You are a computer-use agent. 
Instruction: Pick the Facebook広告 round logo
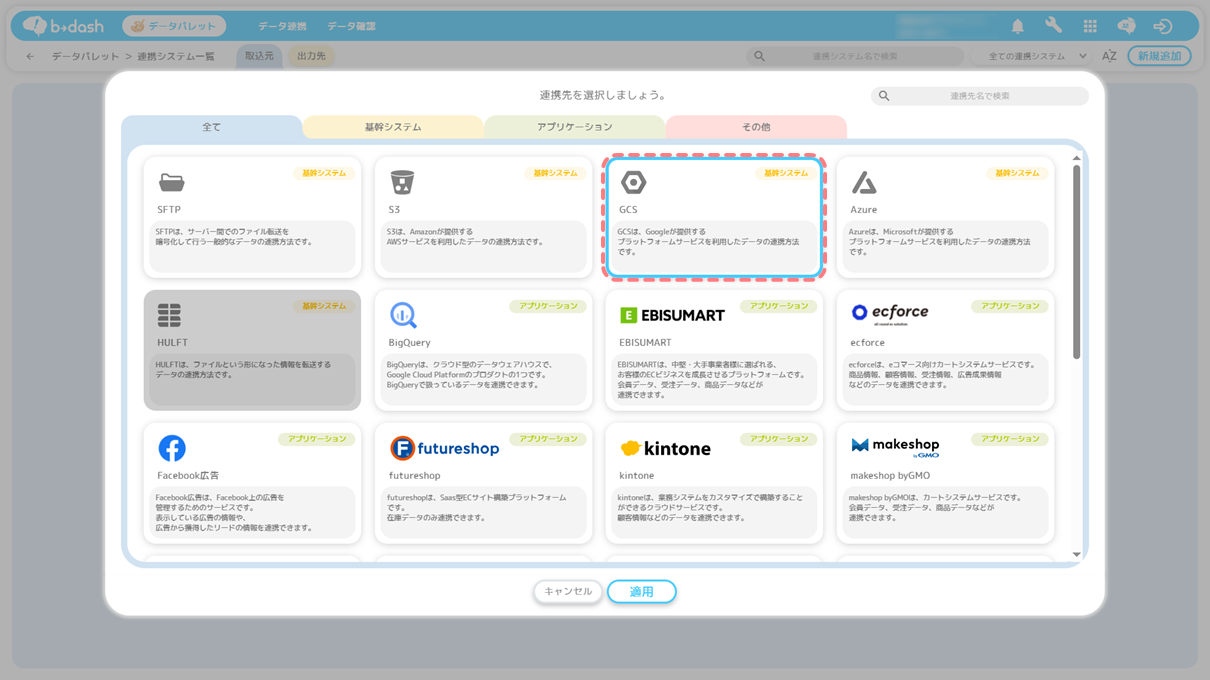click(x=172, y=448)
